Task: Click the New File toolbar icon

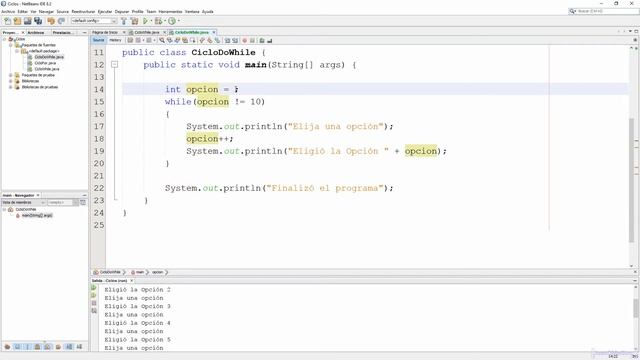Action: [7, 21]
